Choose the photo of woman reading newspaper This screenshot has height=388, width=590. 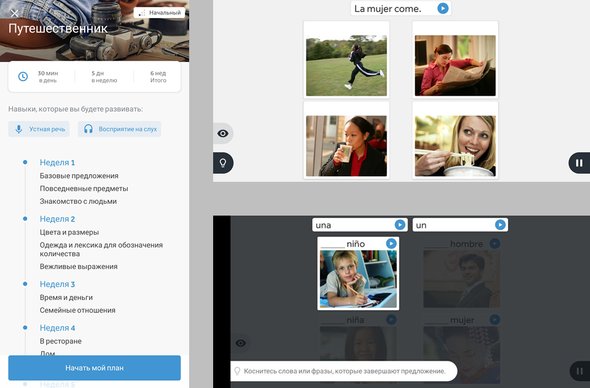455,65
